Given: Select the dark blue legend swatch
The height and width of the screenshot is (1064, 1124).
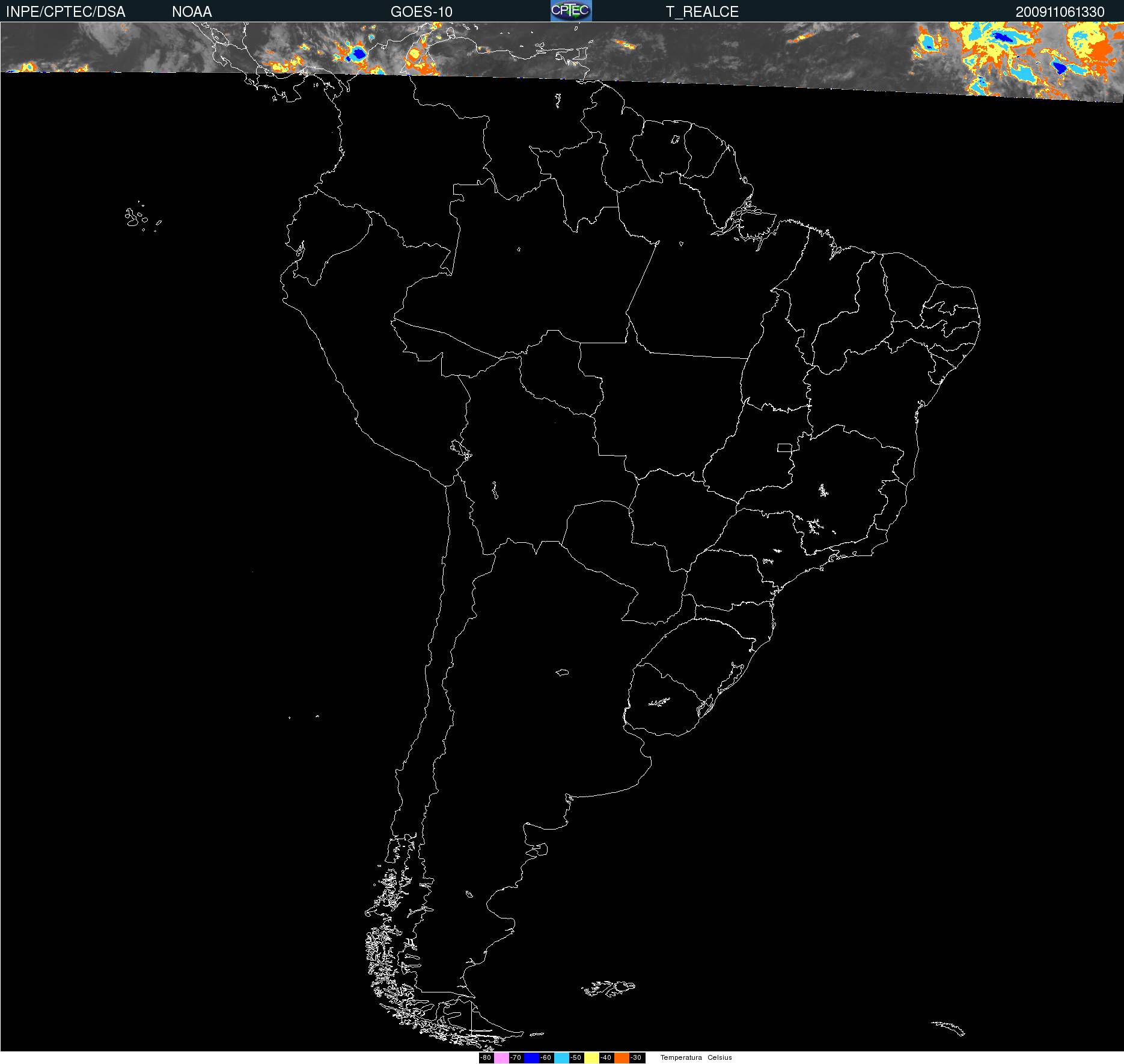Looking at the screenshot, I should (531, 1058).
